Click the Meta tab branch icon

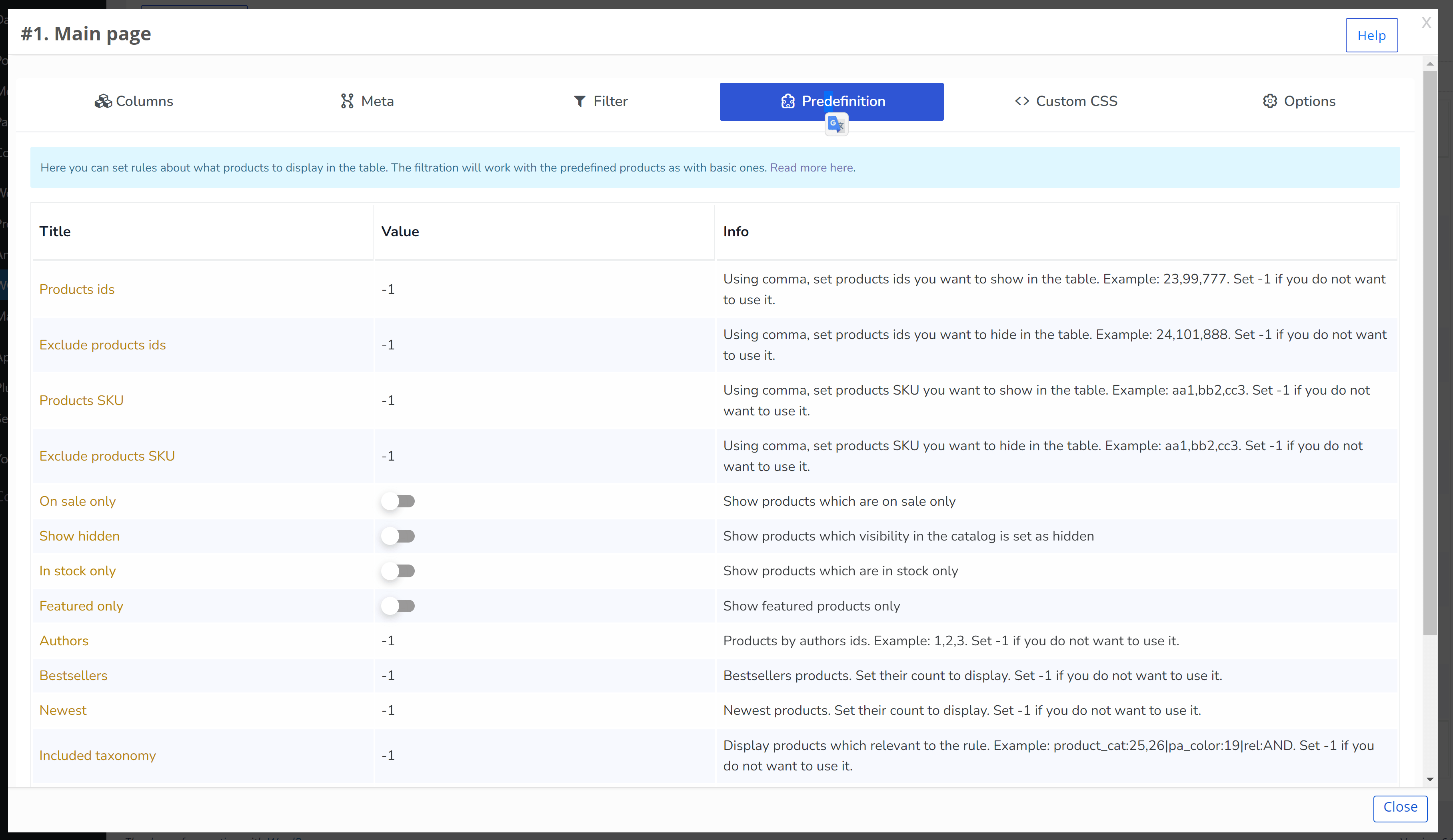(x=346, y=102)
